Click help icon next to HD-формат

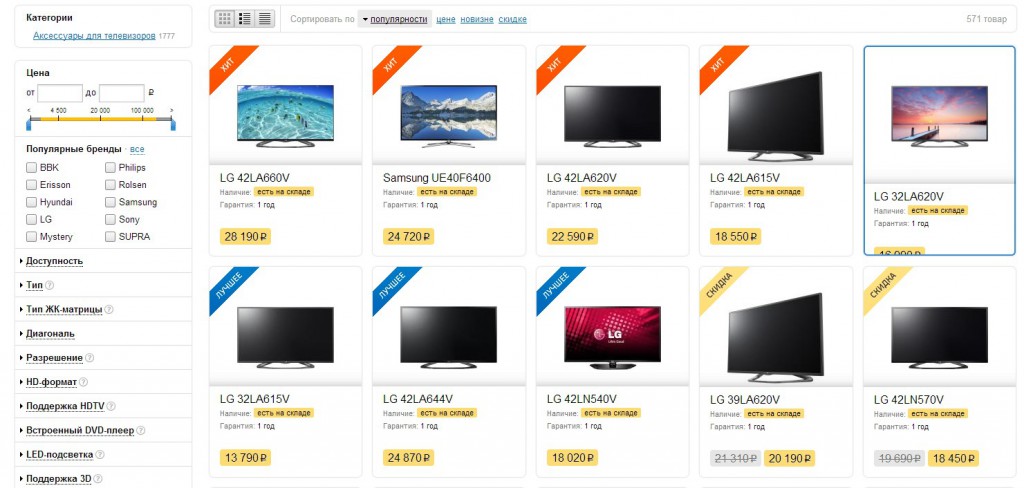point(83,382)
